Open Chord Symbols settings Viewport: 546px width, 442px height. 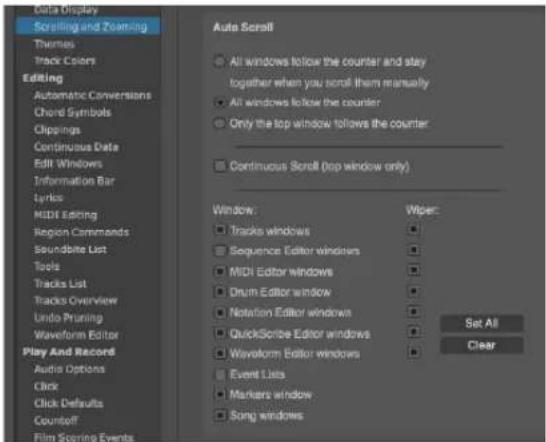(72, 112)
